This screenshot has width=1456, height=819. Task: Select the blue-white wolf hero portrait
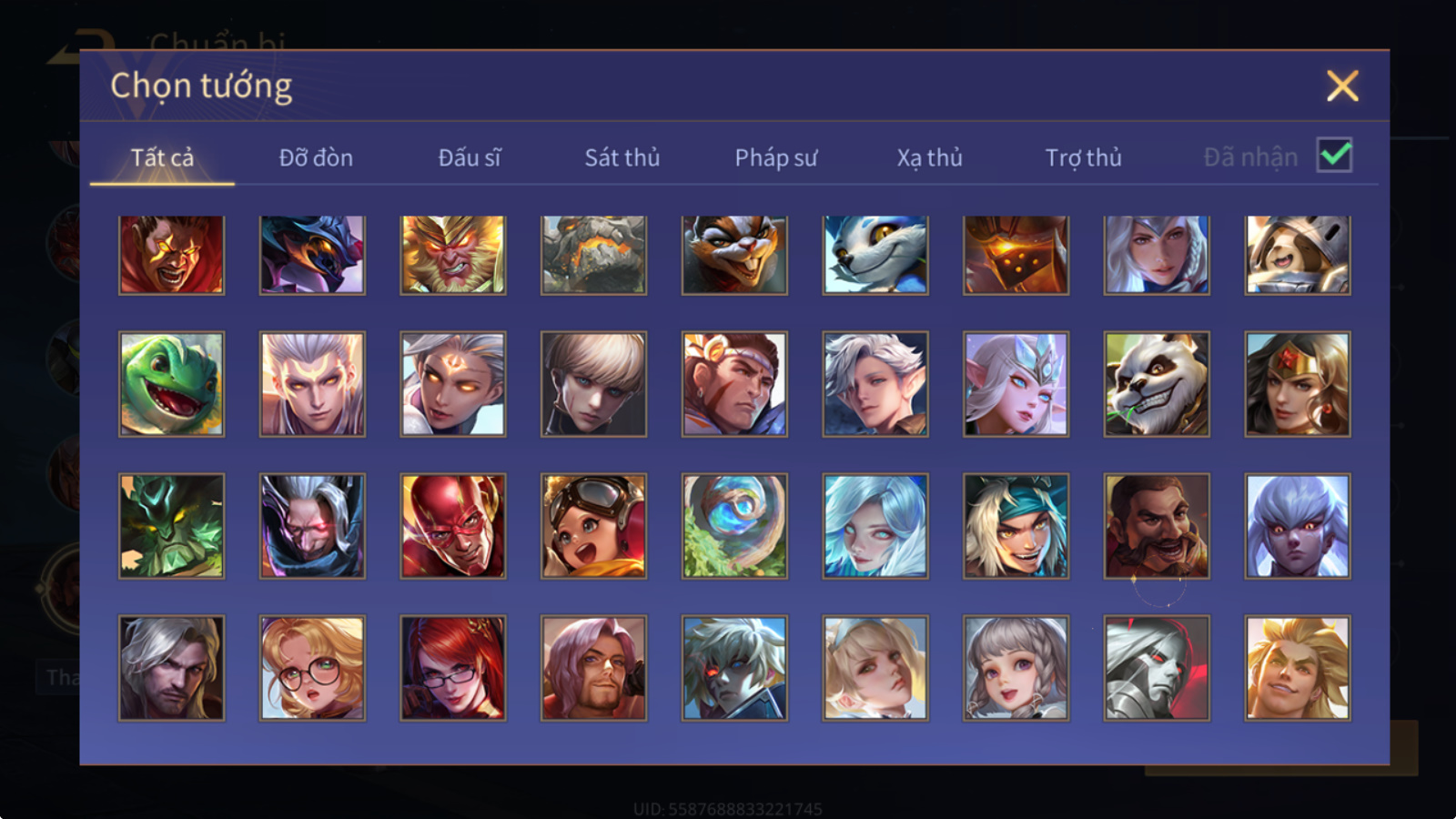(x=875, y=255)
